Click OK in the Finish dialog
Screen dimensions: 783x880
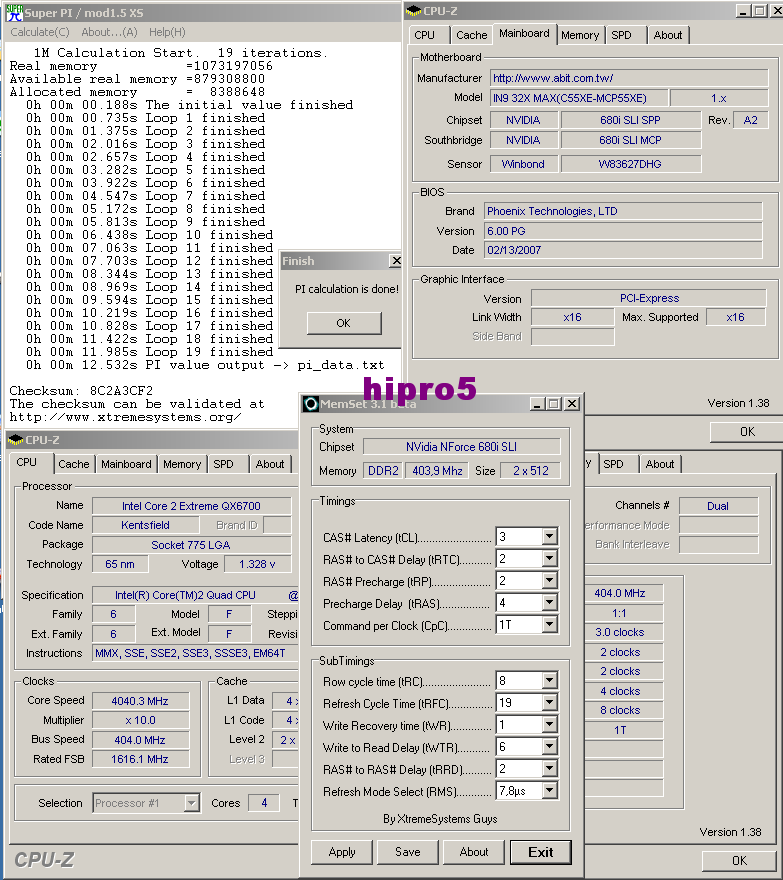pos(344,323)
